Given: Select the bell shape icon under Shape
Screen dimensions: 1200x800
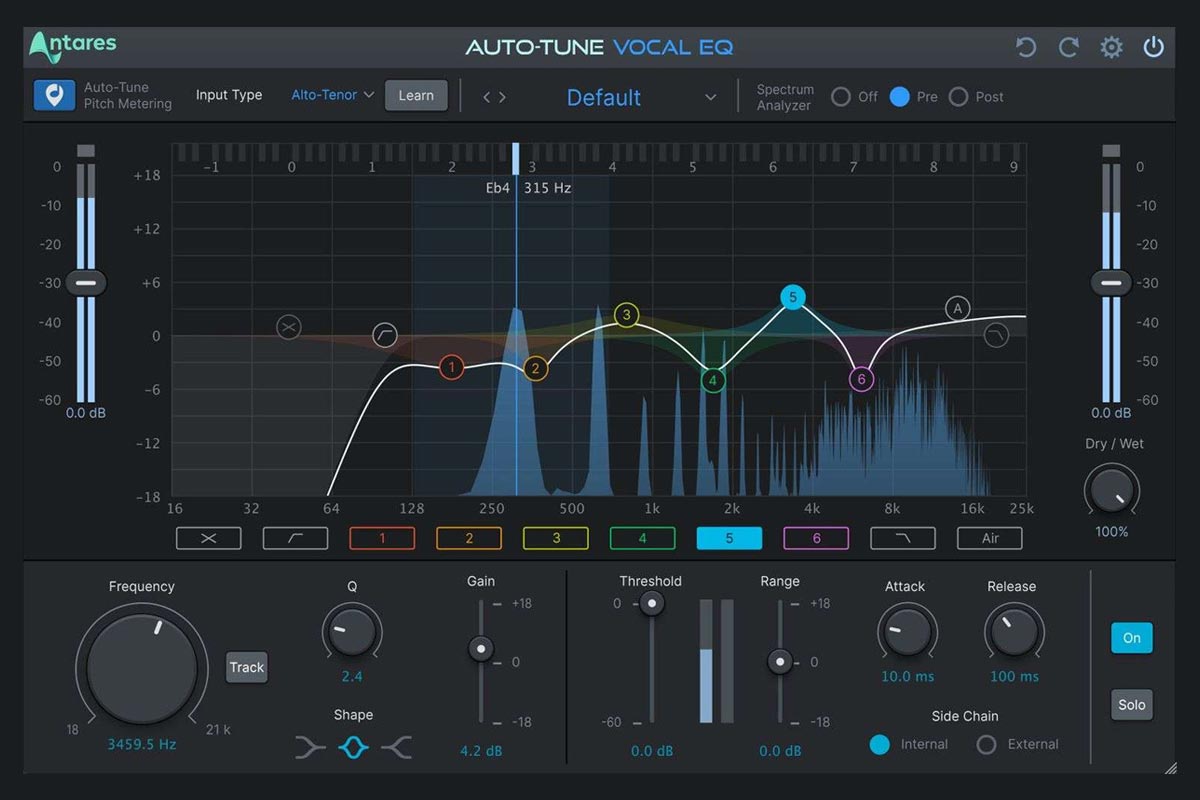Looking at the screenshot, I should 353,747.
